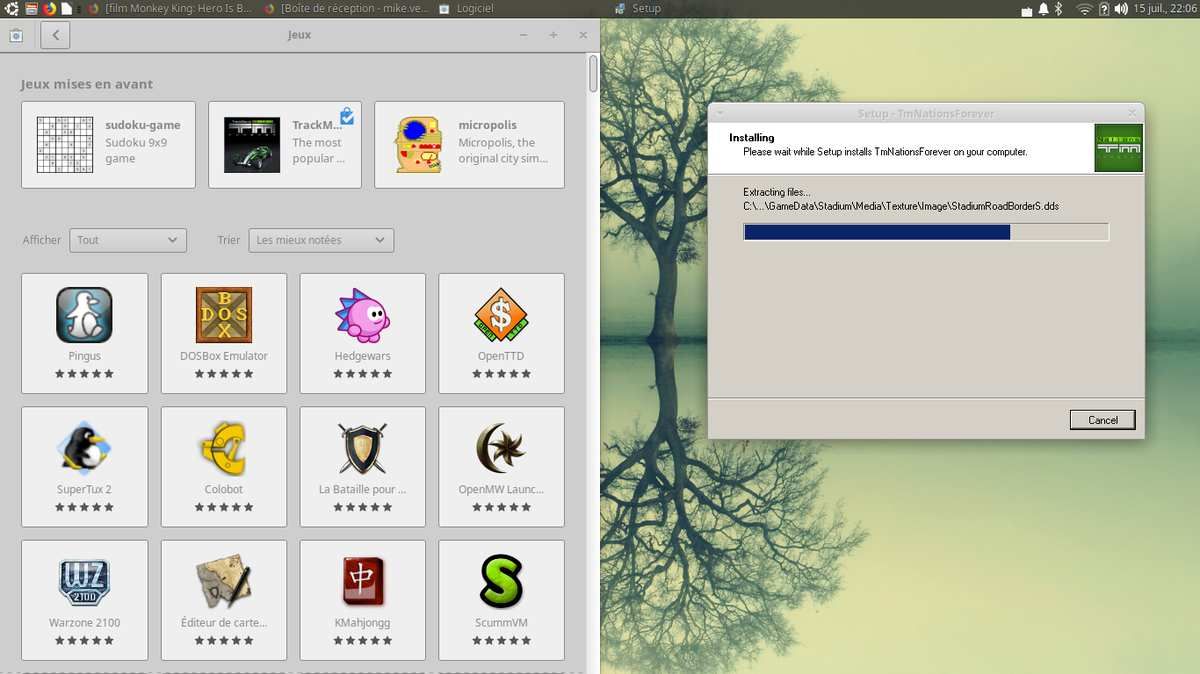Image resolution: width=1200 pixels, height=674 pixels.
Task: Click the Colobot title text
Action: 224,490
